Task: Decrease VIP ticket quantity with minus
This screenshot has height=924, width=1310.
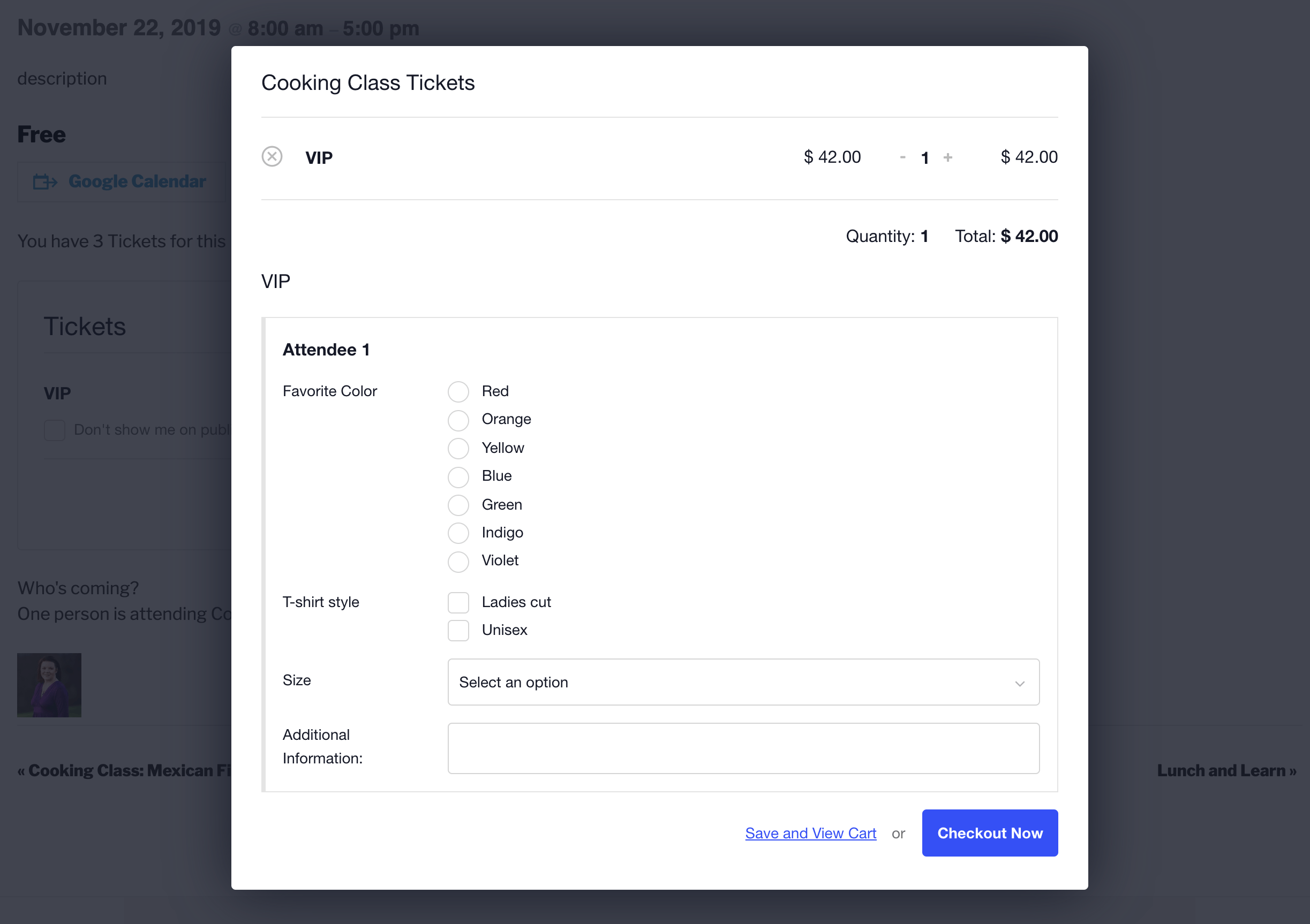Action: 902,157
